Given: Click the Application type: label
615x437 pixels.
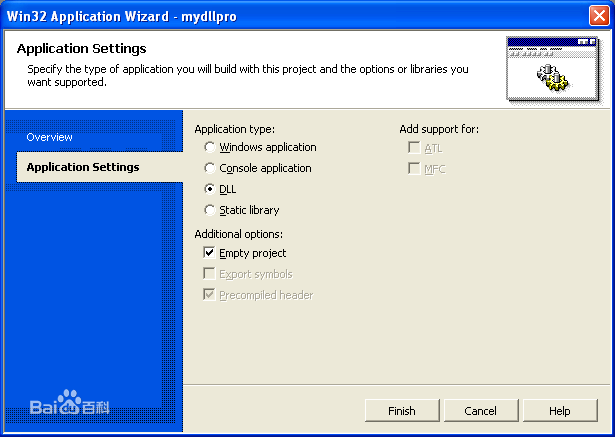Looking at the screenshot, I should [235, 129].
